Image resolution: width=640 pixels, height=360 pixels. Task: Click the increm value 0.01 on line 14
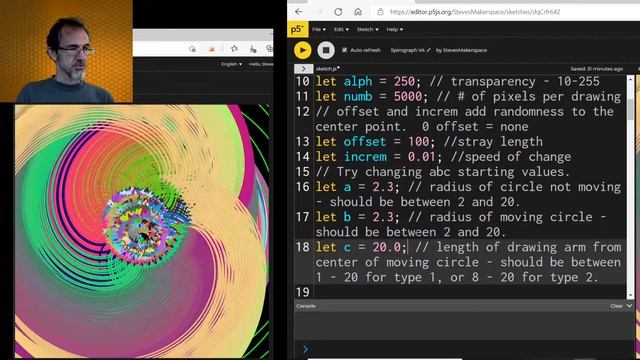(x=422, y=157)
